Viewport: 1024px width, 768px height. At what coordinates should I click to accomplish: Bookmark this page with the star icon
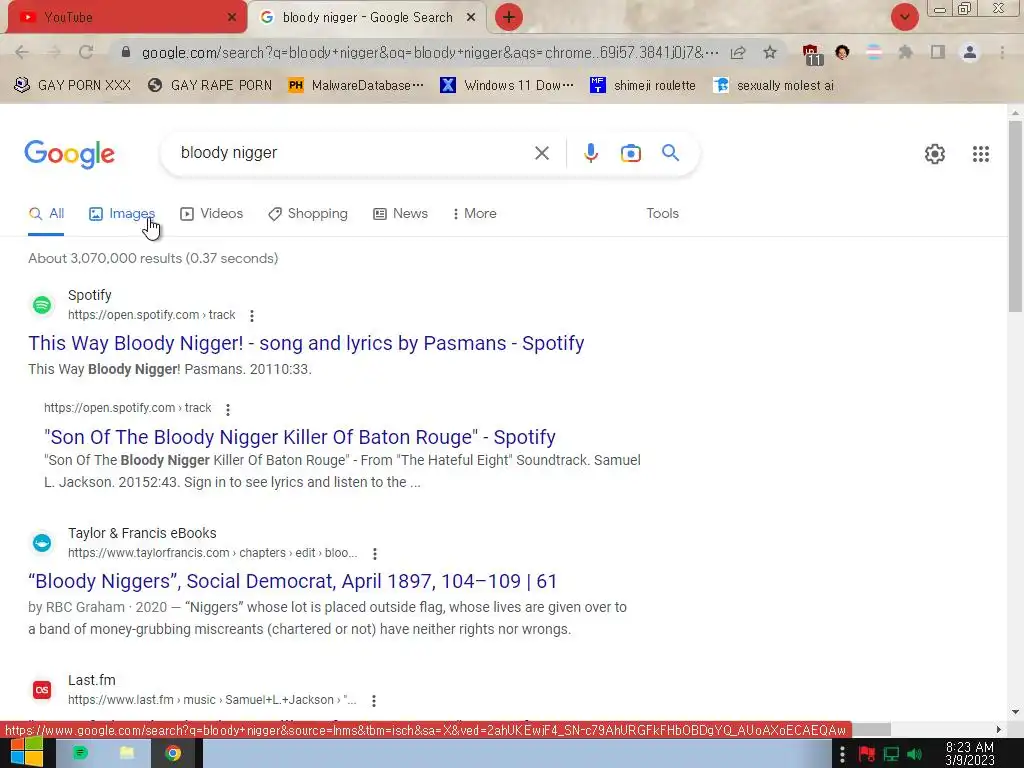coord(770,52)
